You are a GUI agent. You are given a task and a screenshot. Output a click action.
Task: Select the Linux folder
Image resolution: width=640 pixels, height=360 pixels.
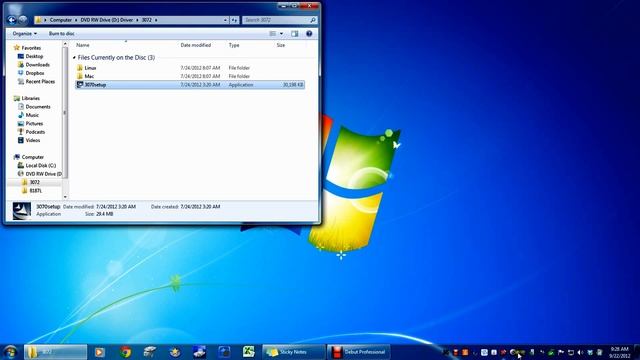tap(90, 68)
